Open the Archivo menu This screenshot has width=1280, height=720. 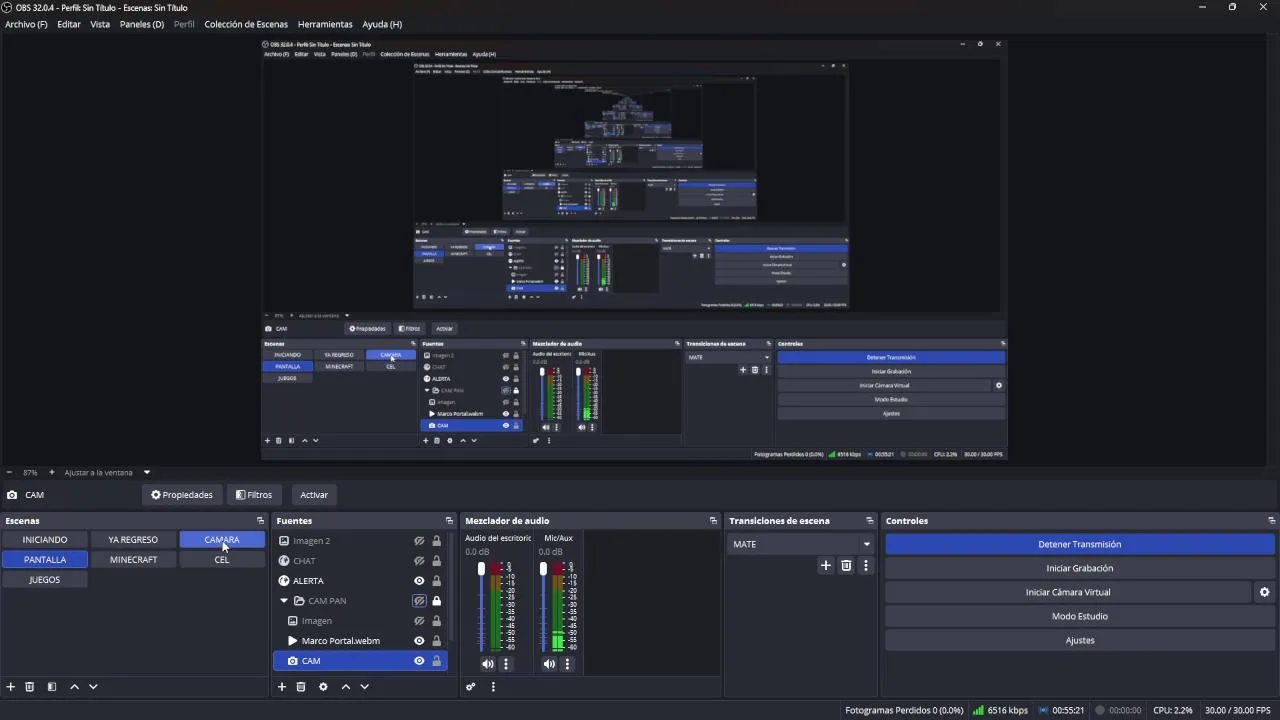[26, 24]
